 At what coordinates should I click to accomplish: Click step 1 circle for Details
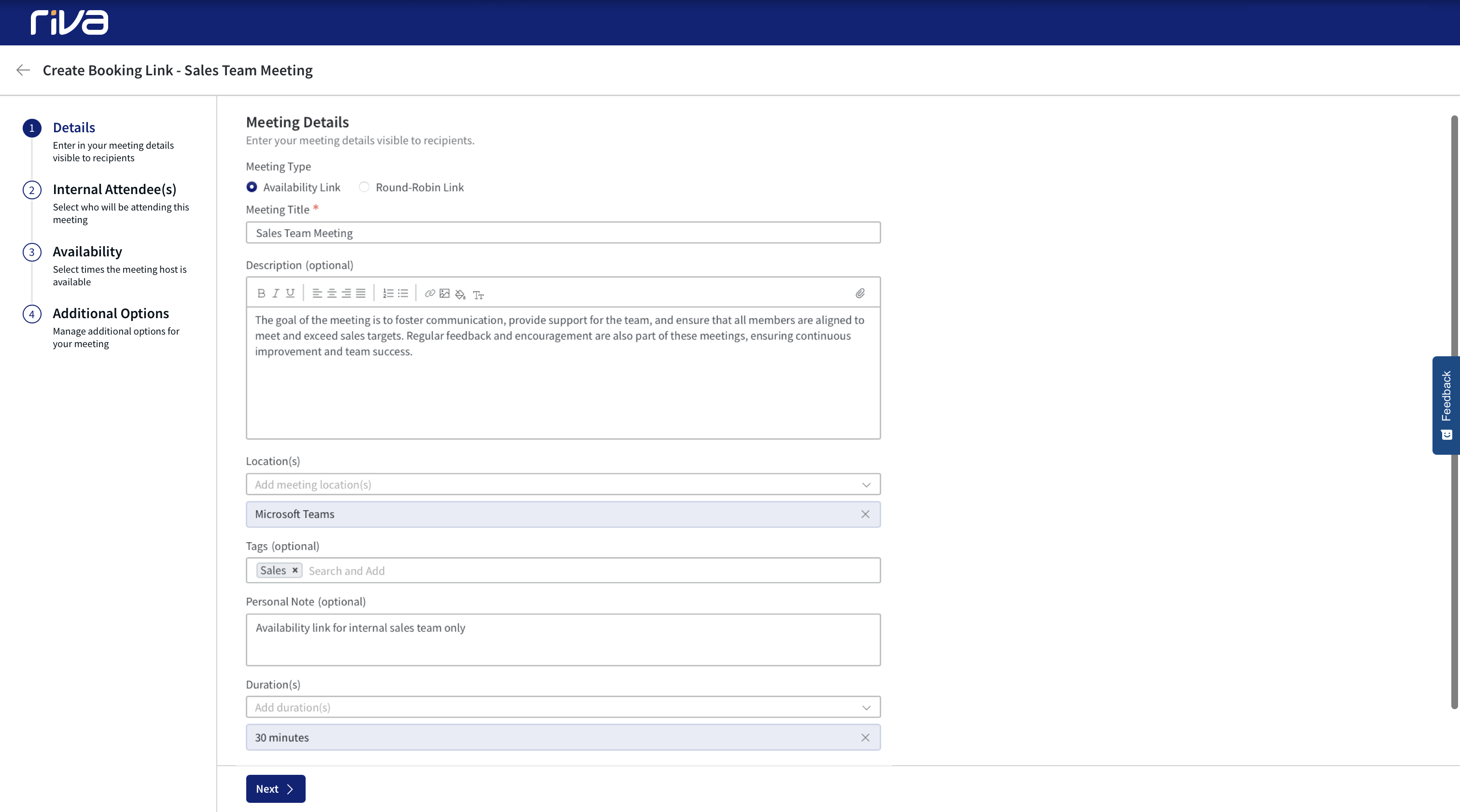32,128
